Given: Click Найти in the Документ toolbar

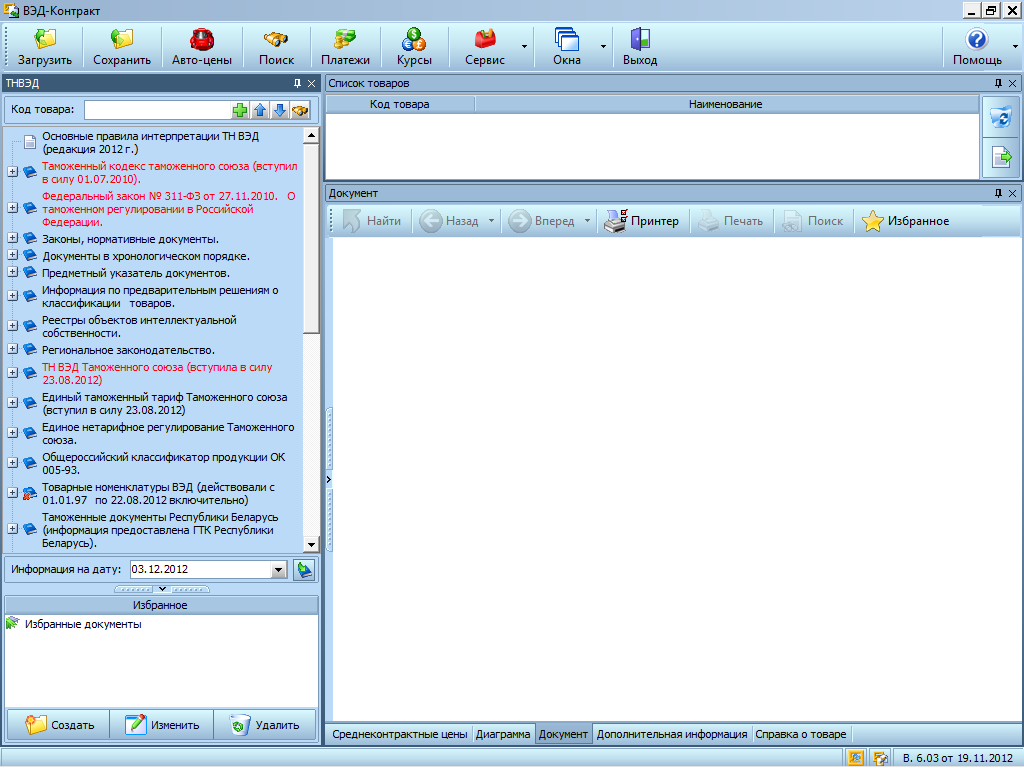Looking at the screenshot, I should [372, 221].
